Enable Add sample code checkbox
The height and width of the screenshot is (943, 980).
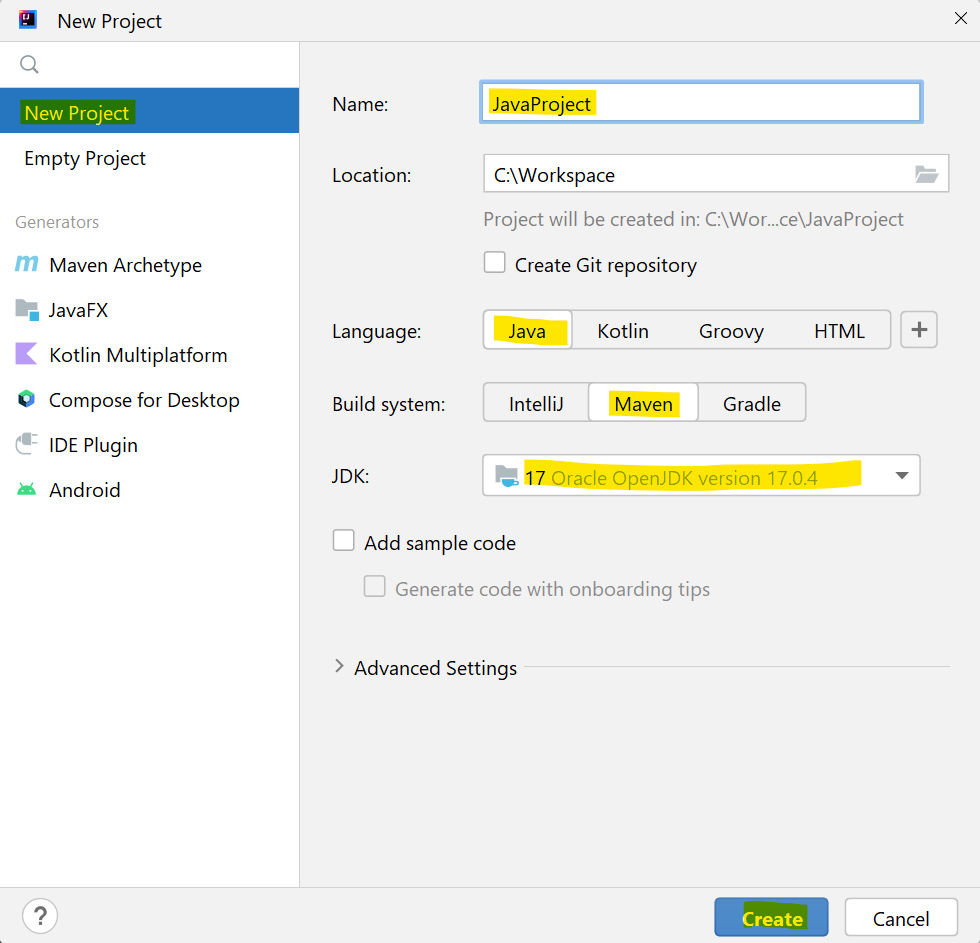(343, 541)
